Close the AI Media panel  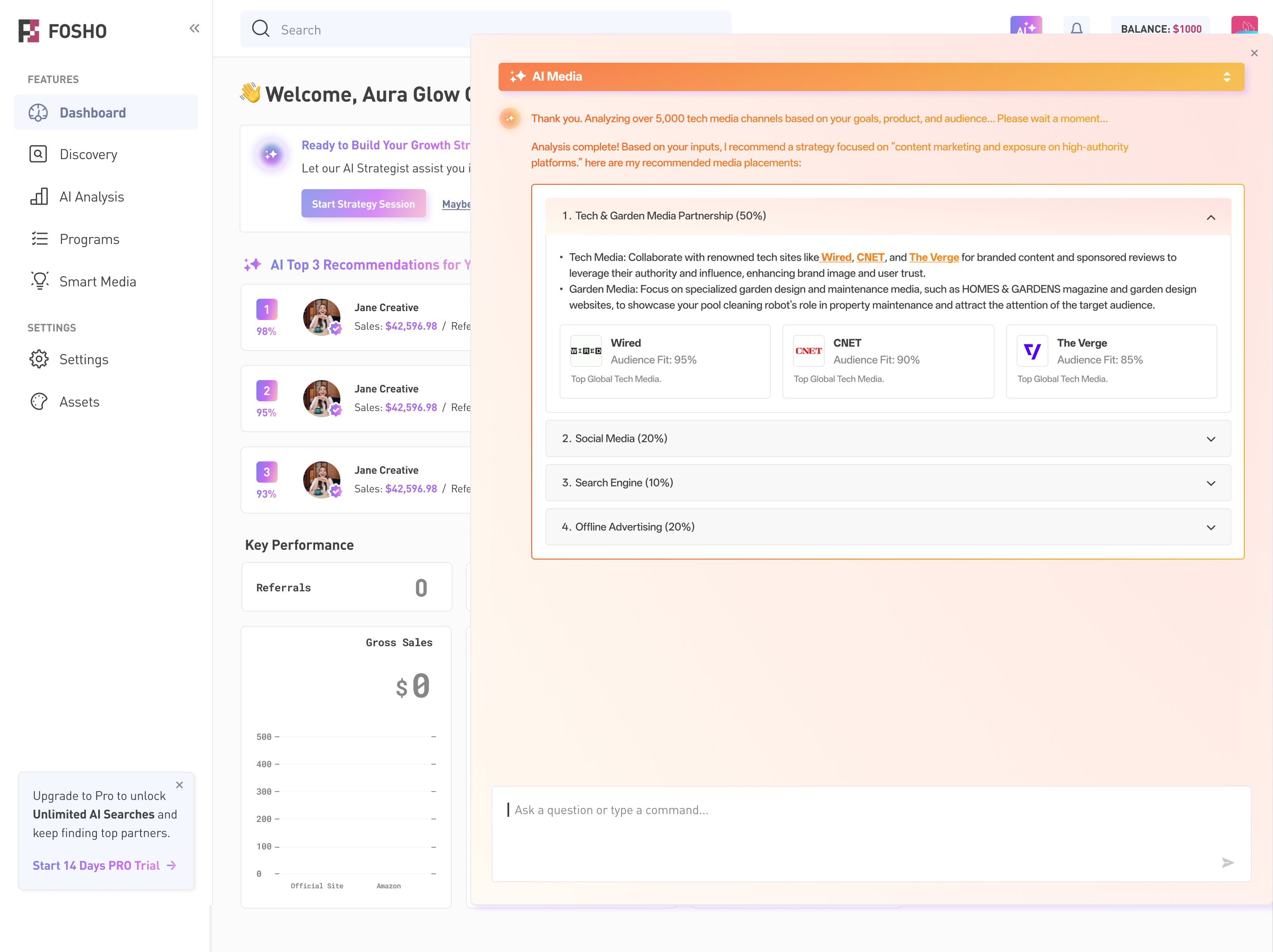pyautogui.click(x=1254, y=53)
